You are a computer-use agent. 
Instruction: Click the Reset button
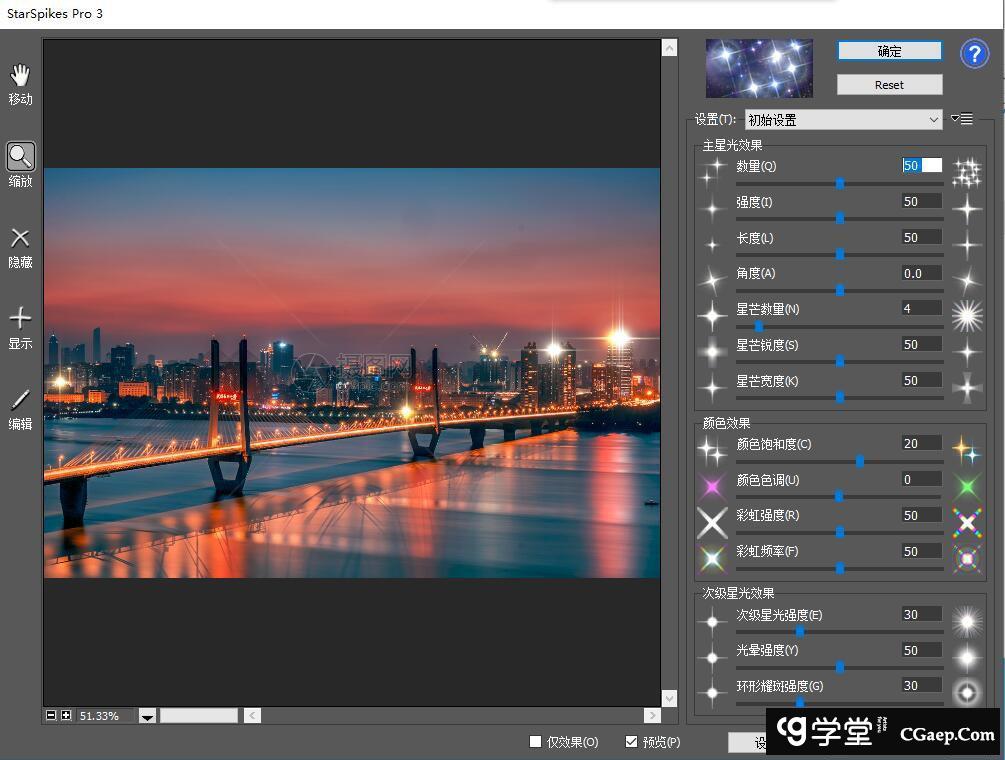tap(889, 85)
